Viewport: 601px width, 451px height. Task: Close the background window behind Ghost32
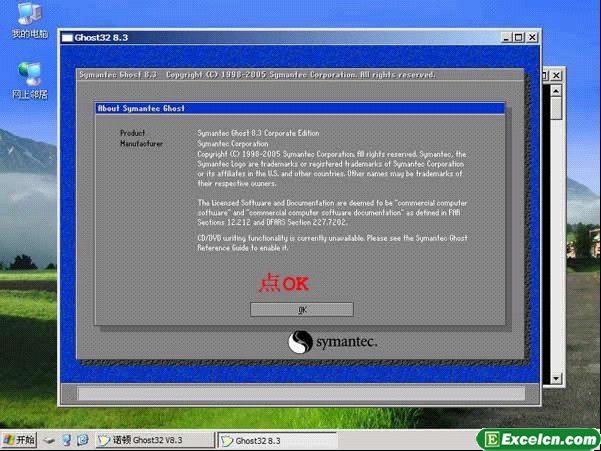(556, 75)
